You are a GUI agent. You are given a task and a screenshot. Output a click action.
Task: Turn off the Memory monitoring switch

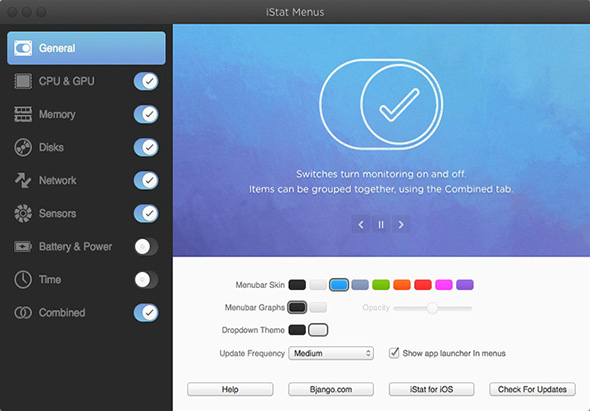point(146,114)
